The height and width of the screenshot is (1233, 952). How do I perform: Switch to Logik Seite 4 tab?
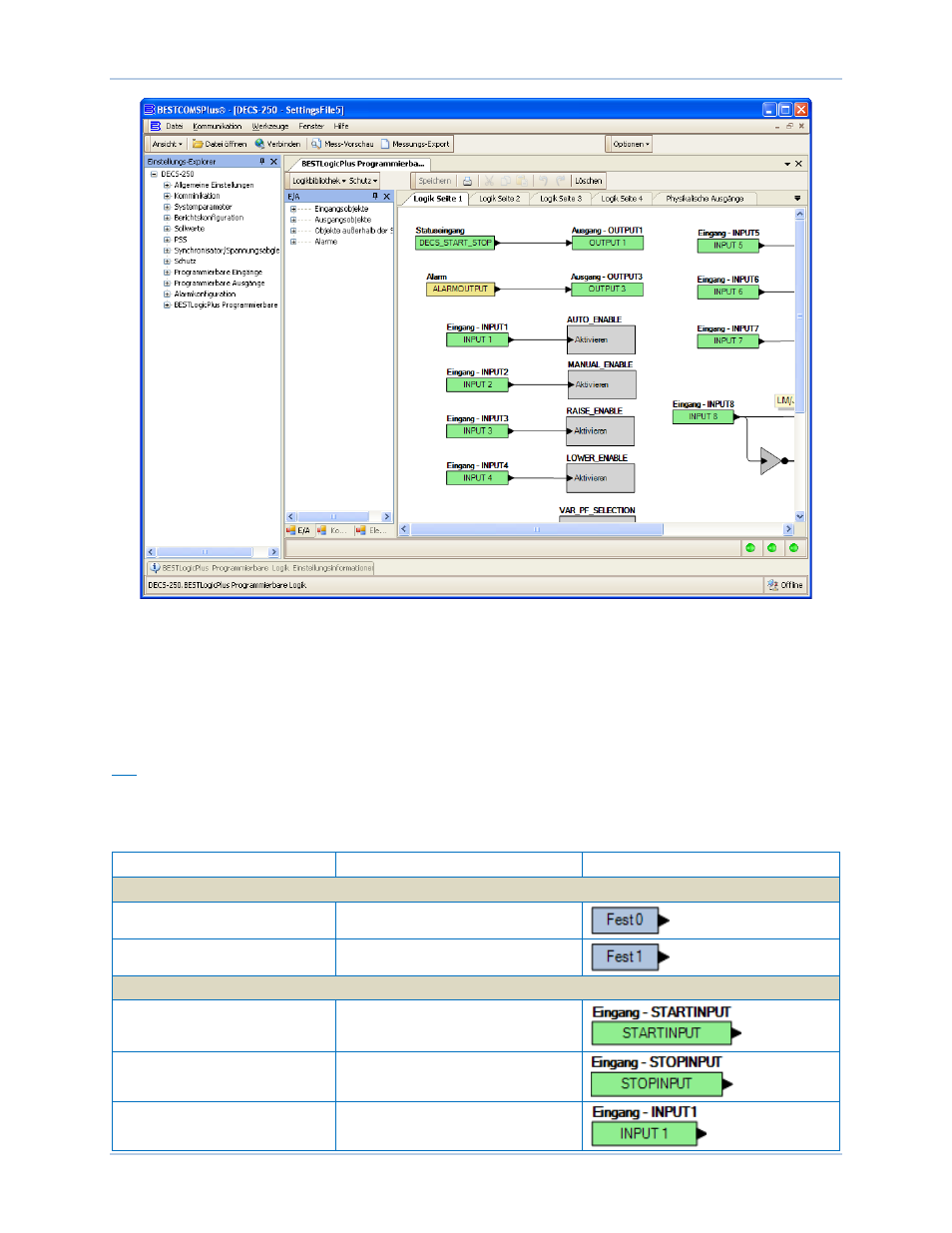point(622,199)
